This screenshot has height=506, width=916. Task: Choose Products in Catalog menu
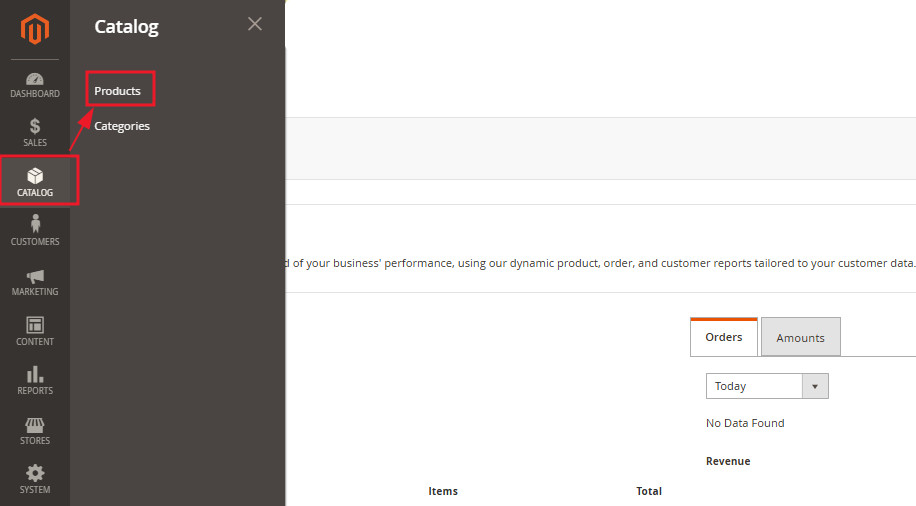[x=117, y=91]
